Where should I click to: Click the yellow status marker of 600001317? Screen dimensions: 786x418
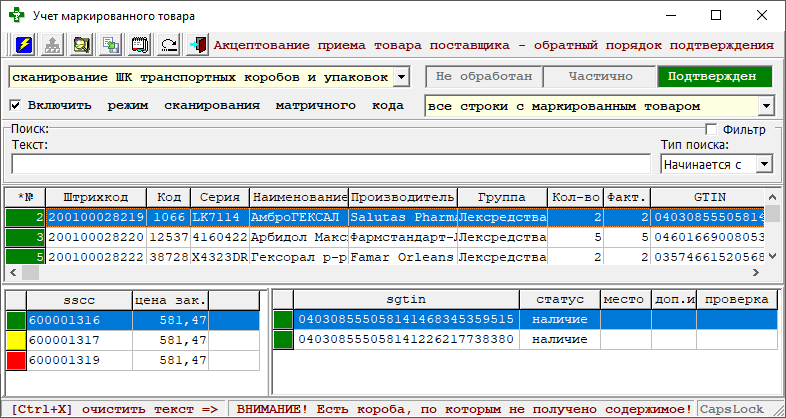16,340
